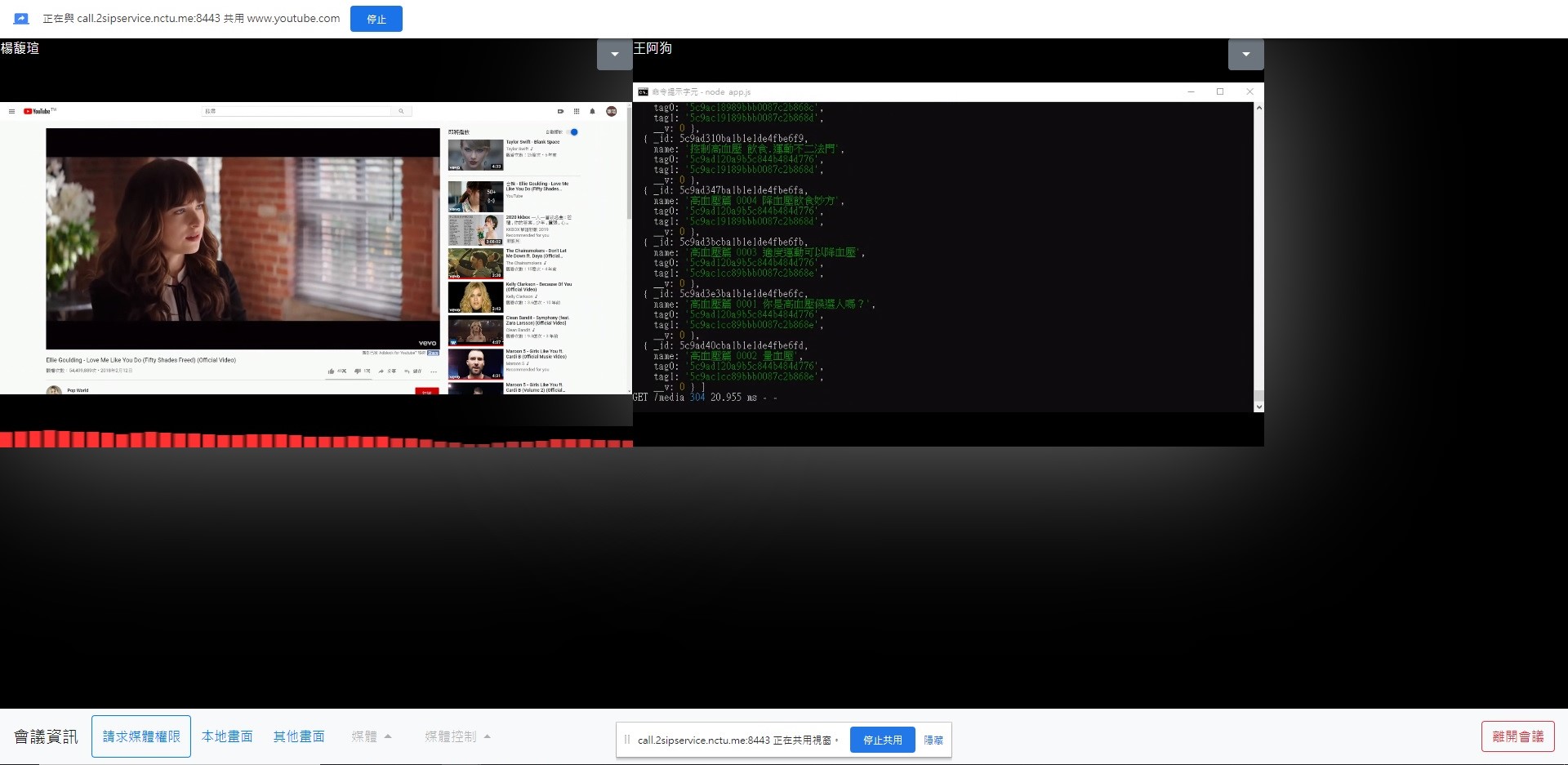
Task: Close the node app.js console window
Action: coord(1249,91)
